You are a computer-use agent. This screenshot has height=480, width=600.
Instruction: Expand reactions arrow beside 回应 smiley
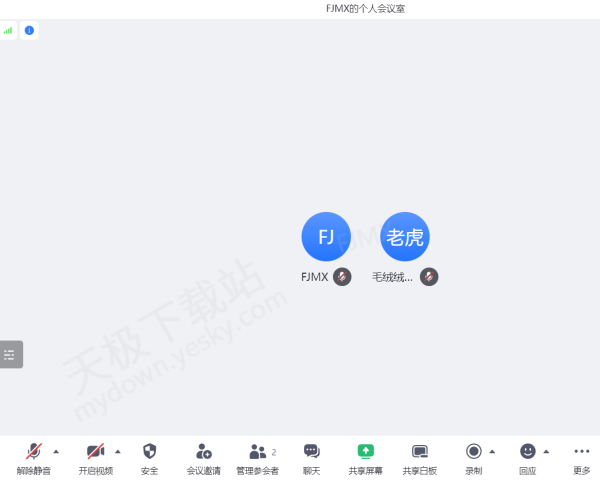[546, 452]
